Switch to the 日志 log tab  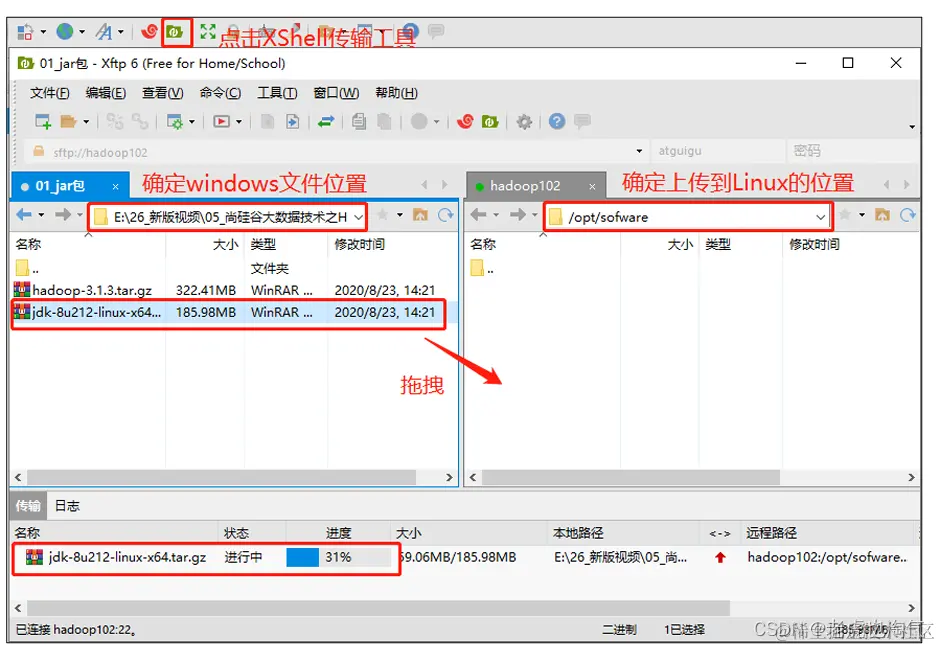tap(67, 506)
